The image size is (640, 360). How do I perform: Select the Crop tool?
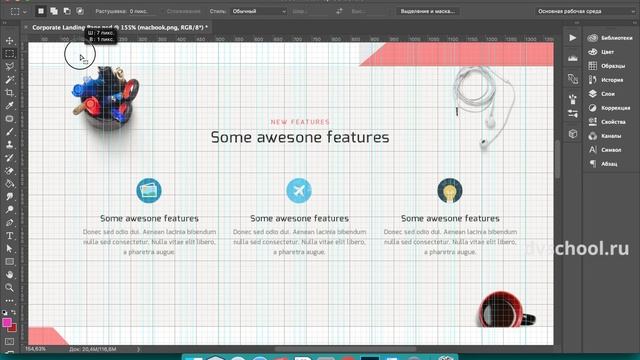pos(9,93)
